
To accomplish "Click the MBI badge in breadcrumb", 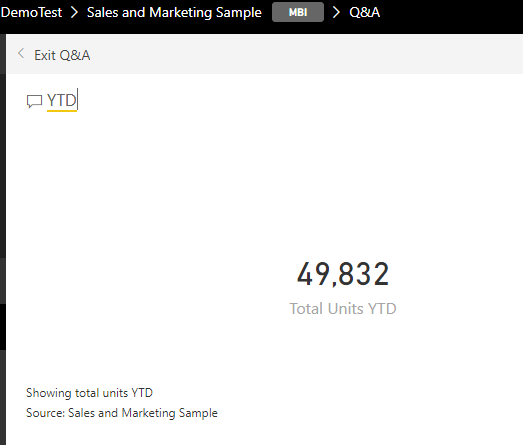I will coord(298,12).
